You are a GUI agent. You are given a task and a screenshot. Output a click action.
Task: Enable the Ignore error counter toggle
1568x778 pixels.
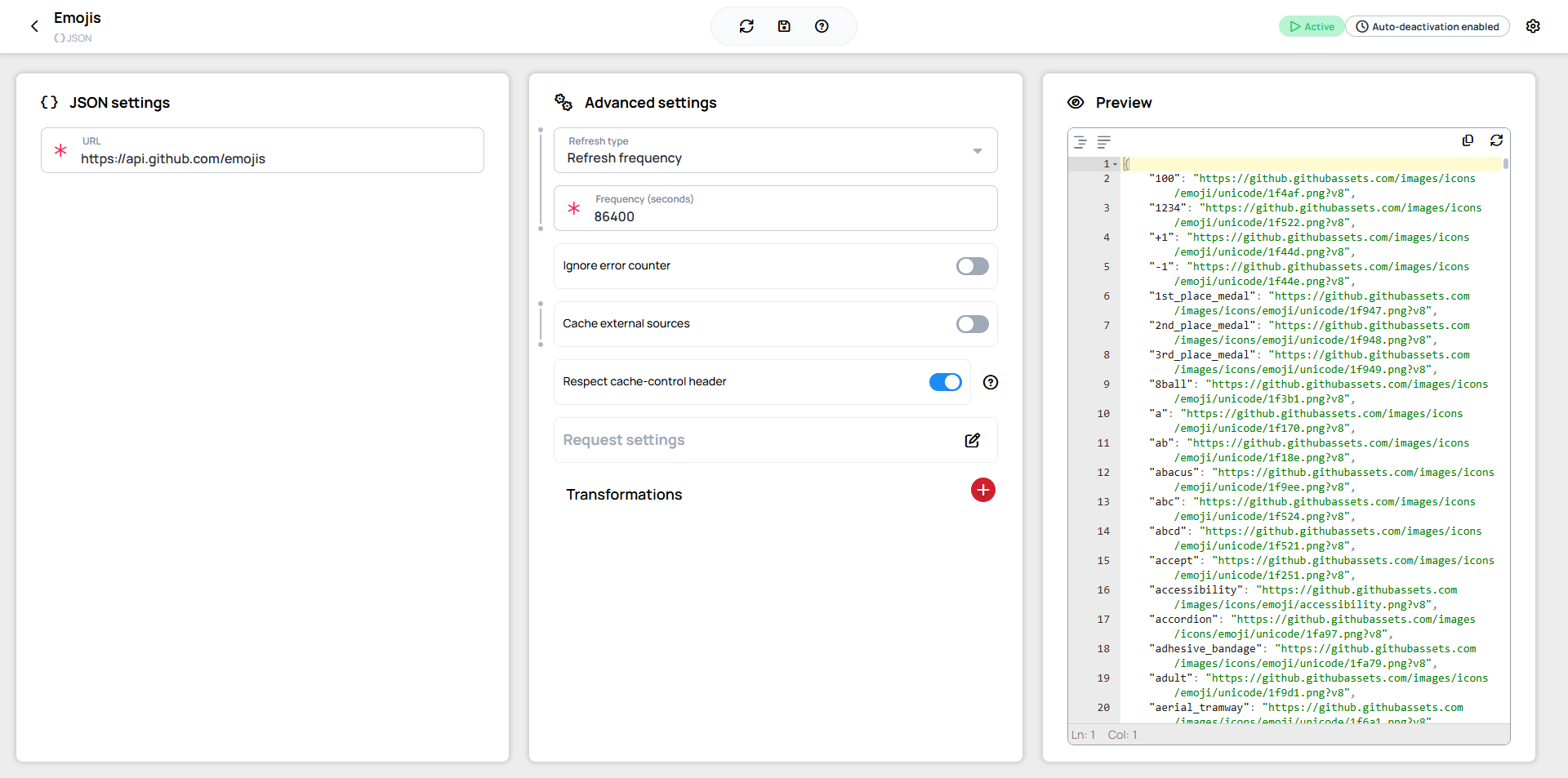coord(972,265)
